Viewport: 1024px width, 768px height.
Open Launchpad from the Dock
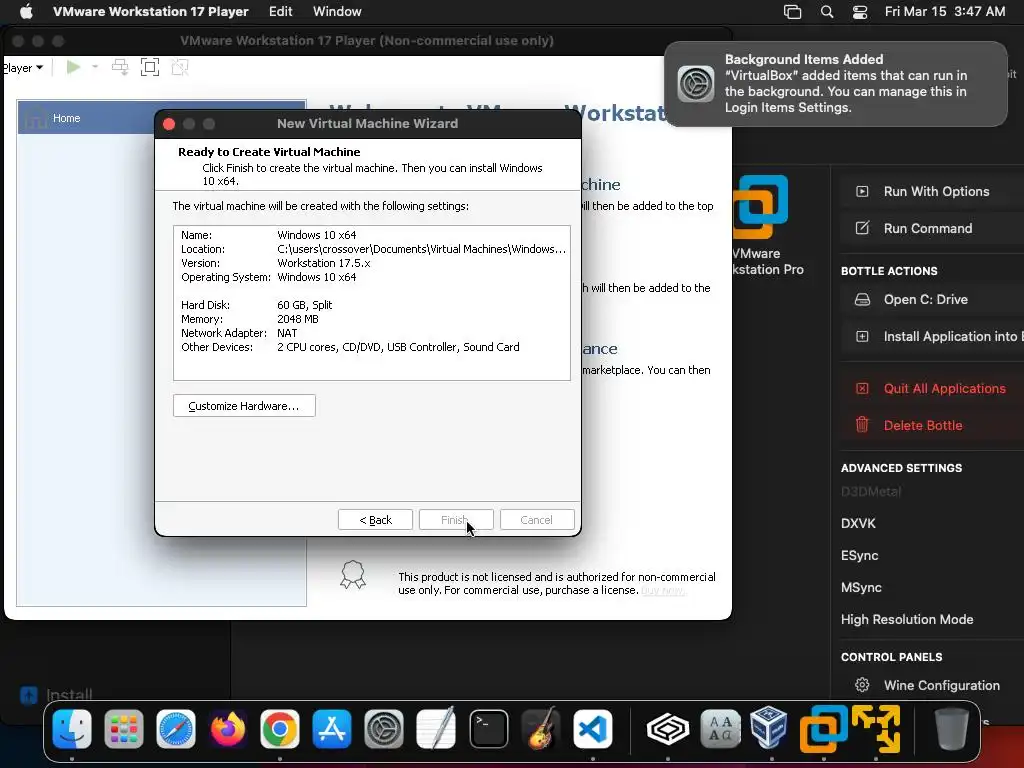[x=123, y=729]
